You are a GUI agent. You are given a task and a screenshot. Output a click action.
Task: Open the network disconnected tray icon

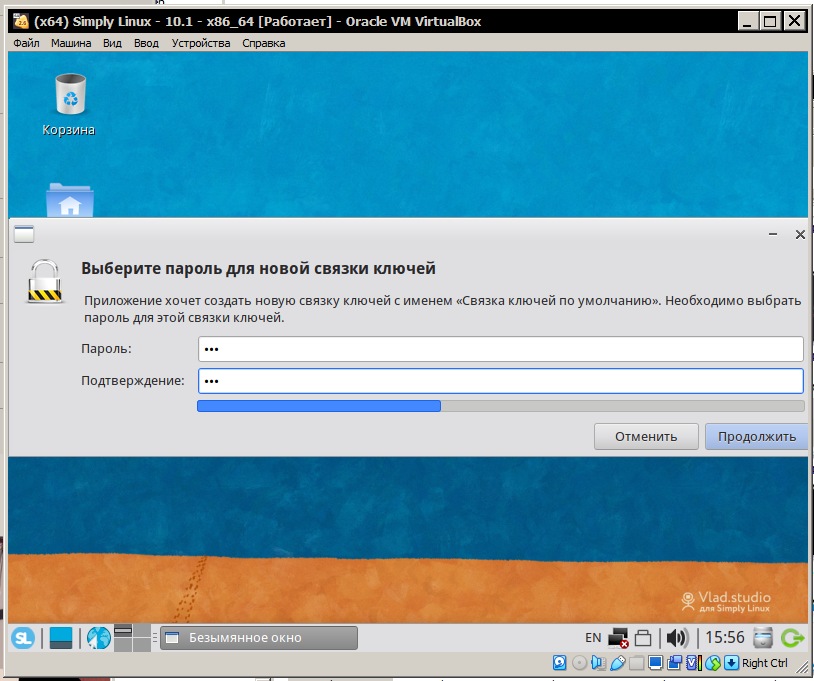618,638
